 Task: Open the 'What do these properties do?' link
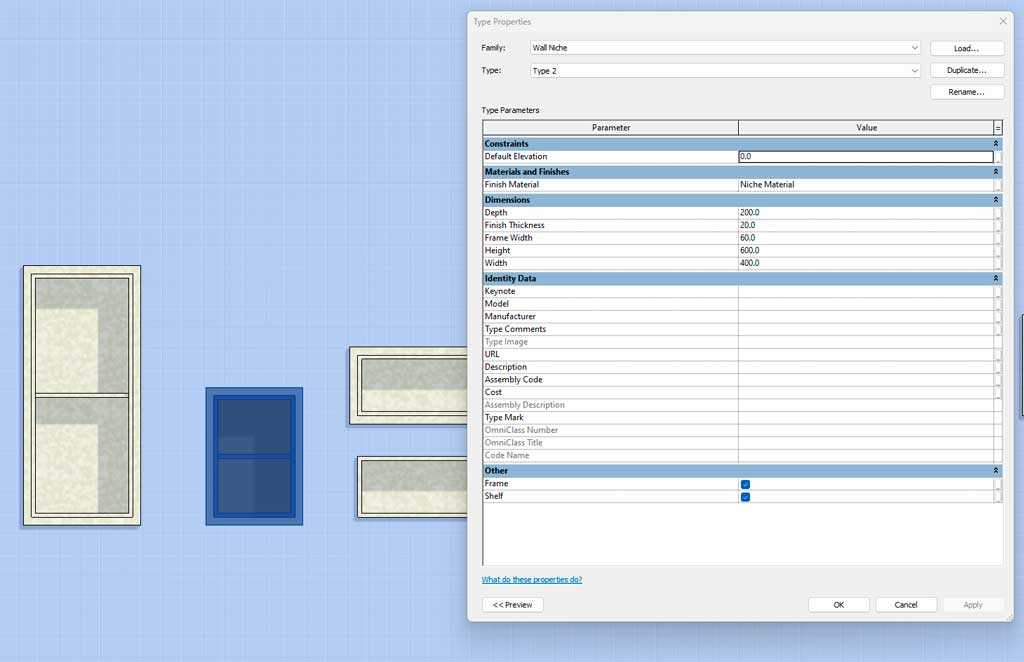point(532,580)
